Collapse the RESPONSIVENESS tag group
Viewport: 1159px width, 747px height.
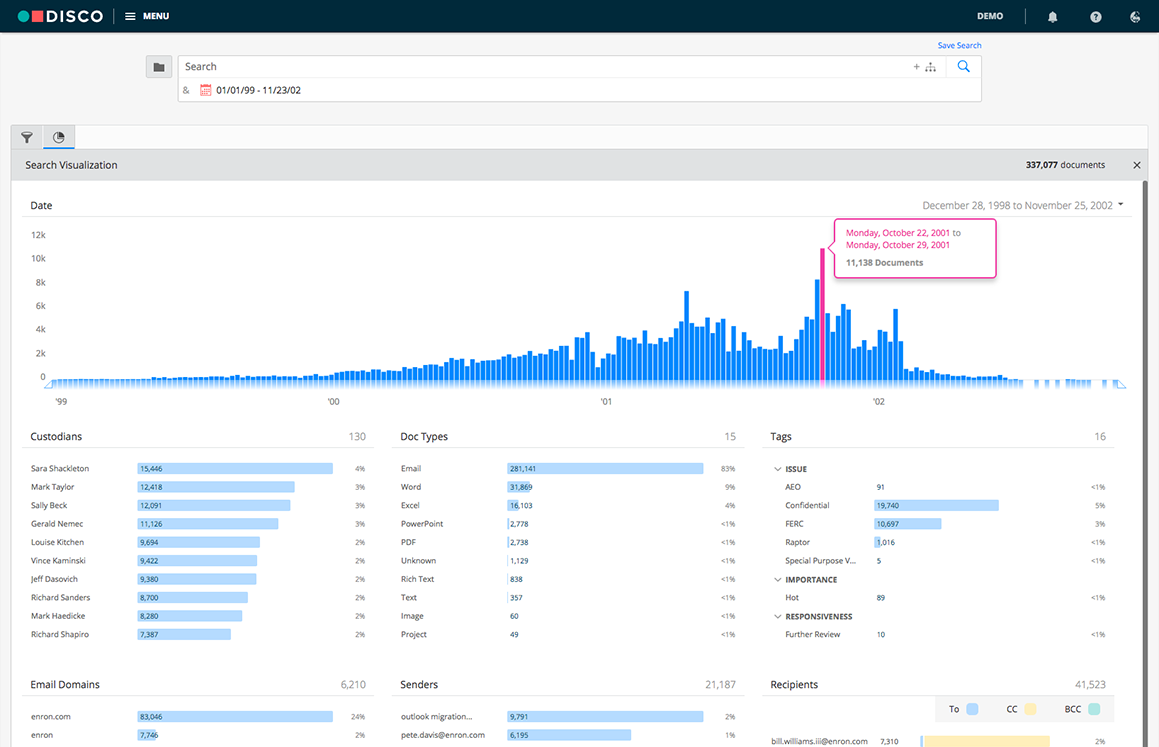coord(777,617)
